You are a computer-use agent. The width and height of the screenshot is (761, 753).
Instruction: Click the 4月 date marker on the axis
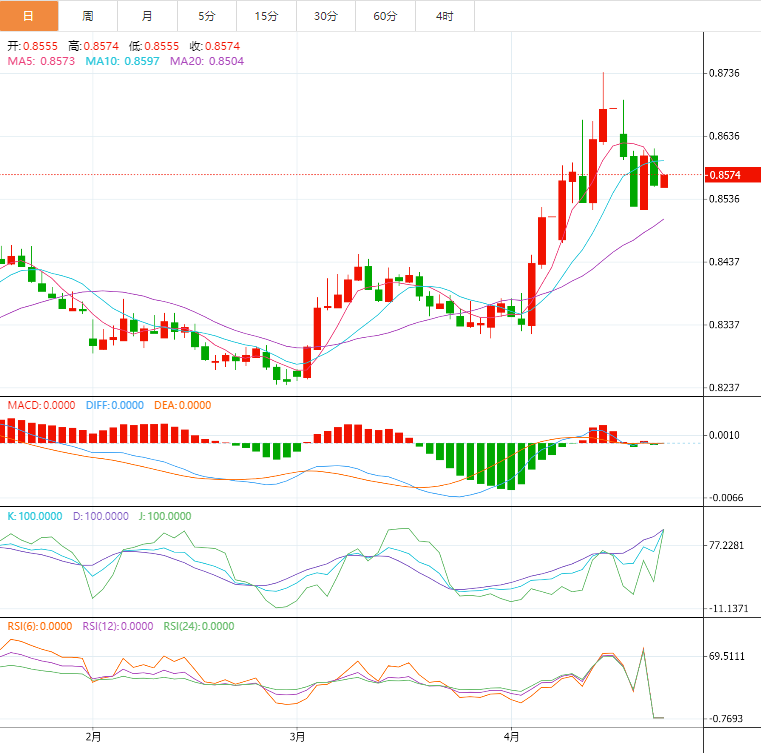click(511, 737)
